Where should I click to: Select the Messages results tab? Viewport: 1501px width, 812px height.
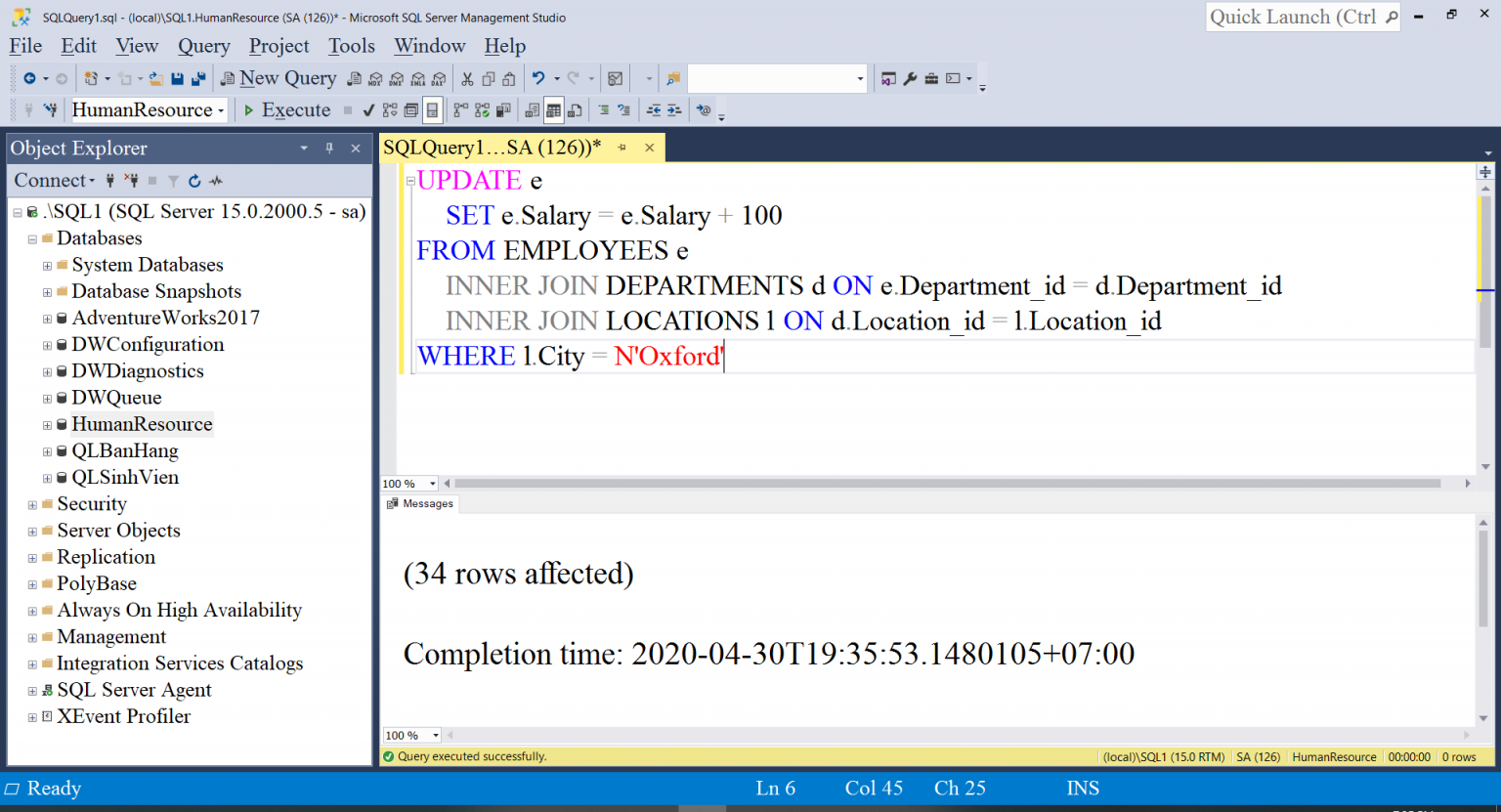[x=420, y=504]
